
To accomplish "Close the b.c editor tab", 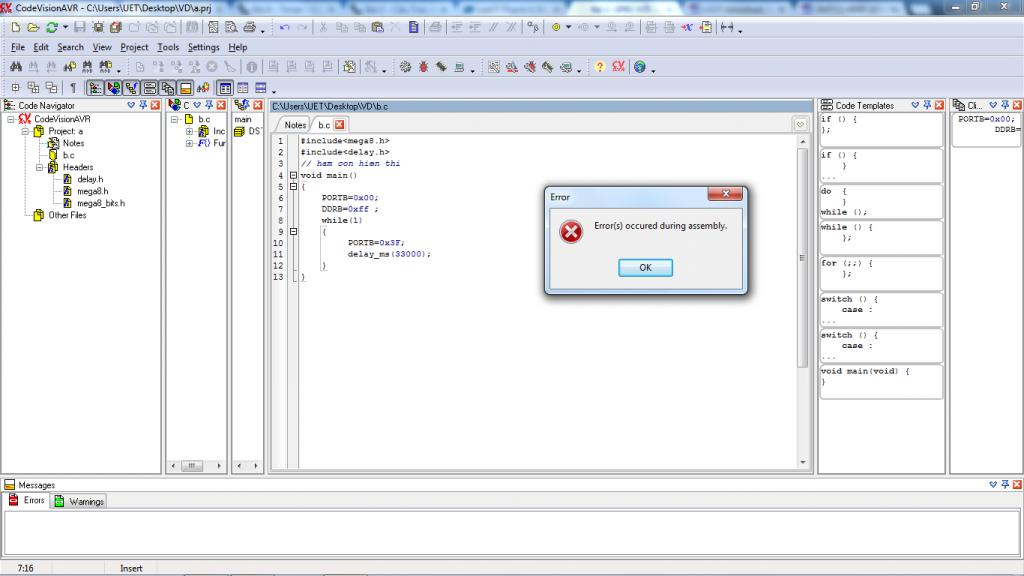I will (340, 125).
